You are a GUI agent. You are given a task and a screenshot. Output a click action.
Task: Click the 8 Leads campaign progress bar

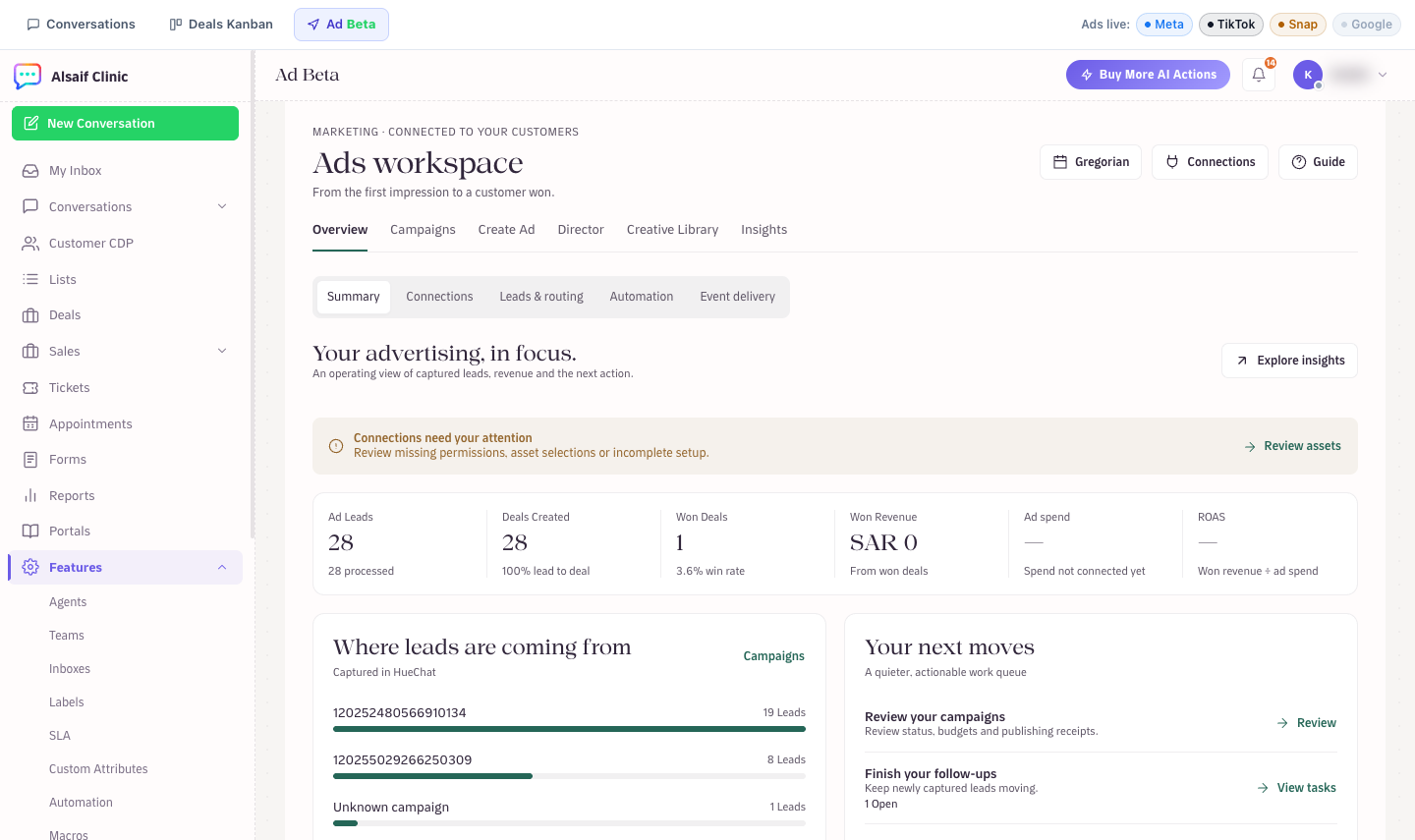(569, 776)
